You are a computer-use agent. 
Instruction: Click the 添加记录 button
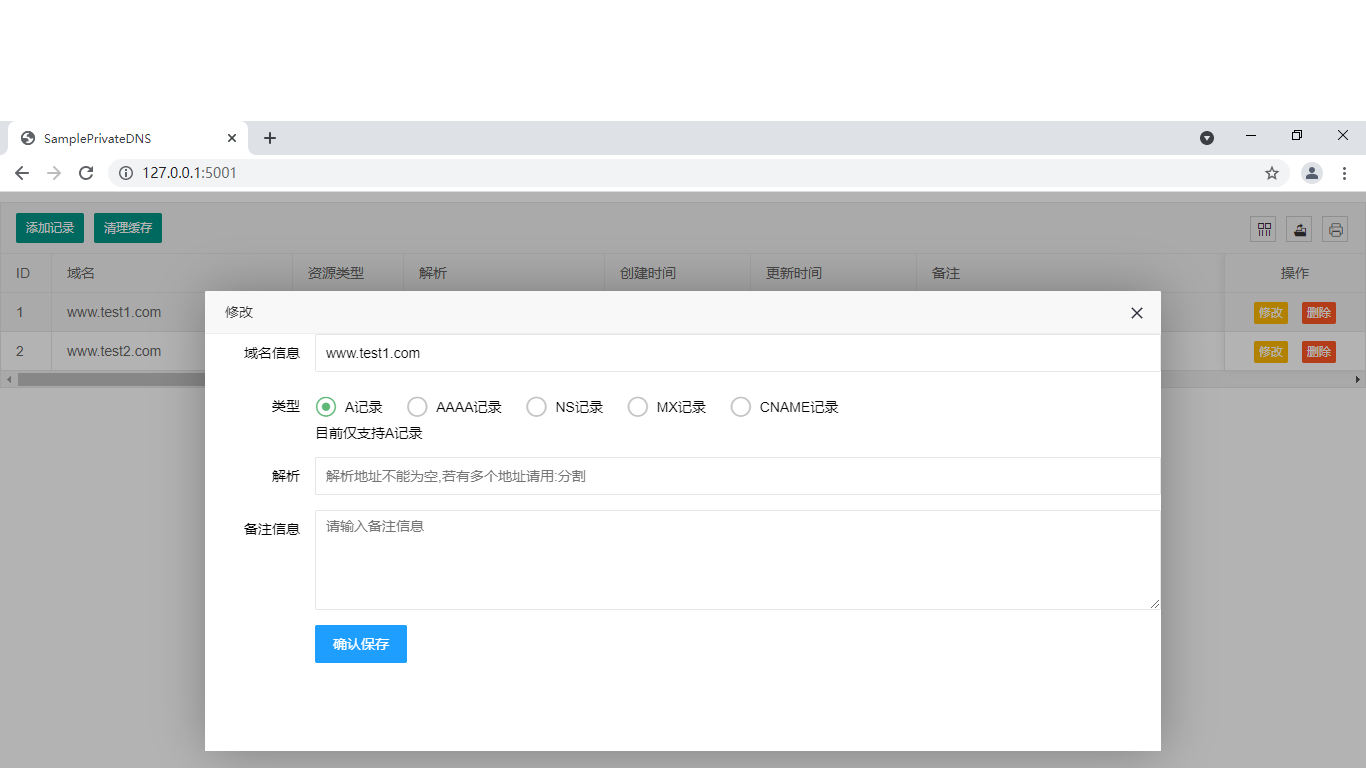click(x=50, y=228)
